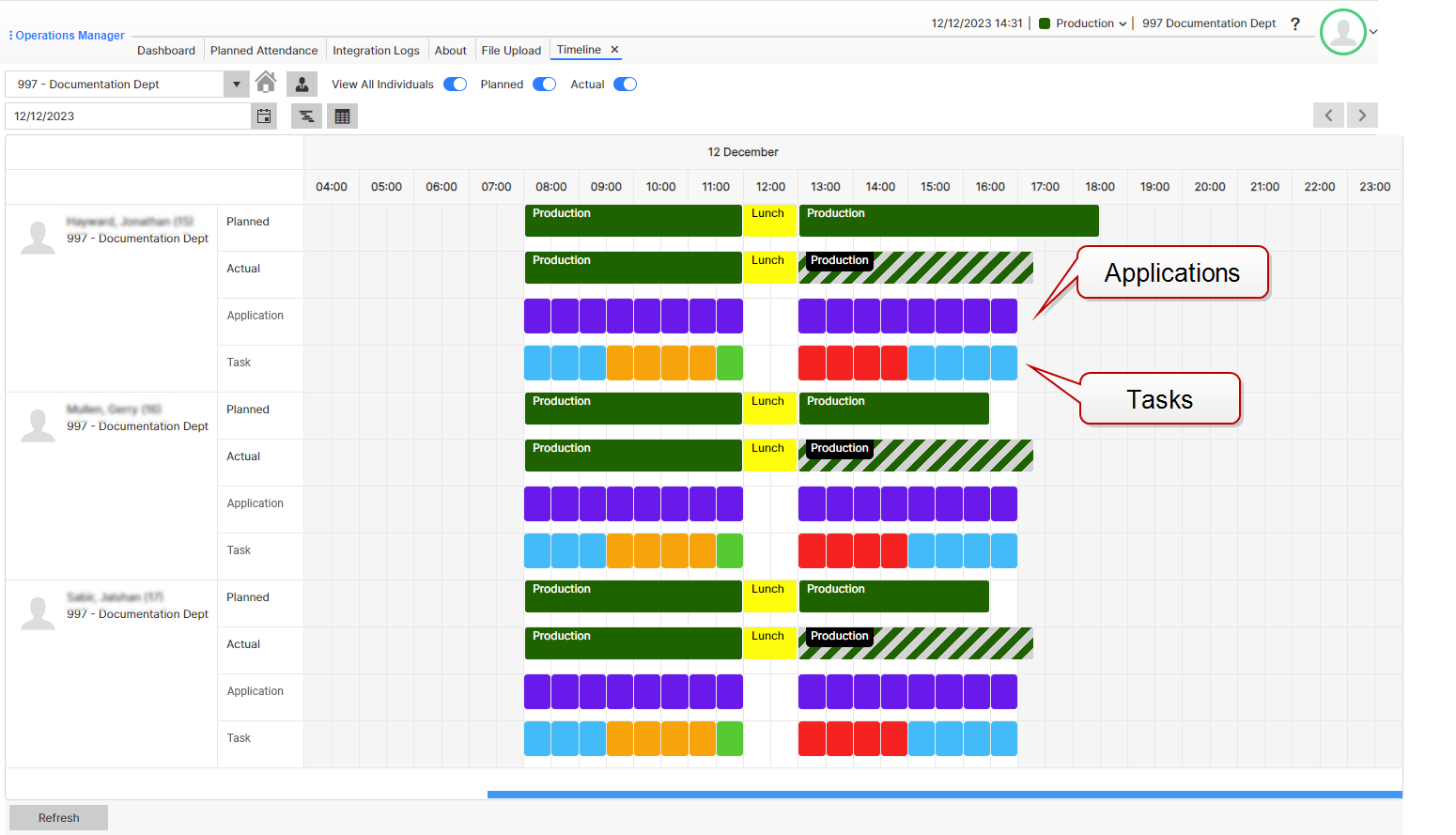
Task: Switch to the Planned Attendance tab
Action: pos(264,51)
